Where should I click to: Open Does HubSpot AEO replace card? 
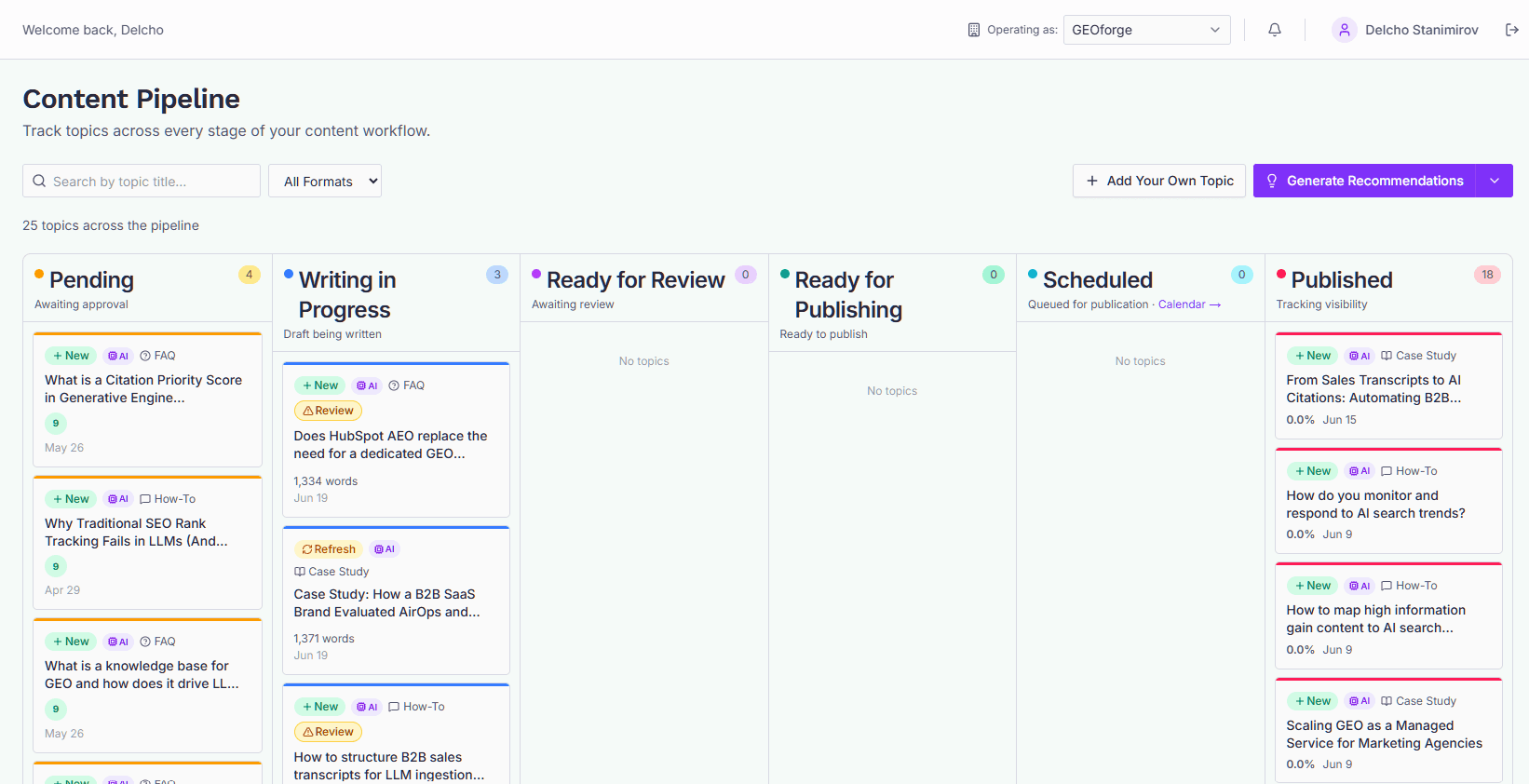396,439
